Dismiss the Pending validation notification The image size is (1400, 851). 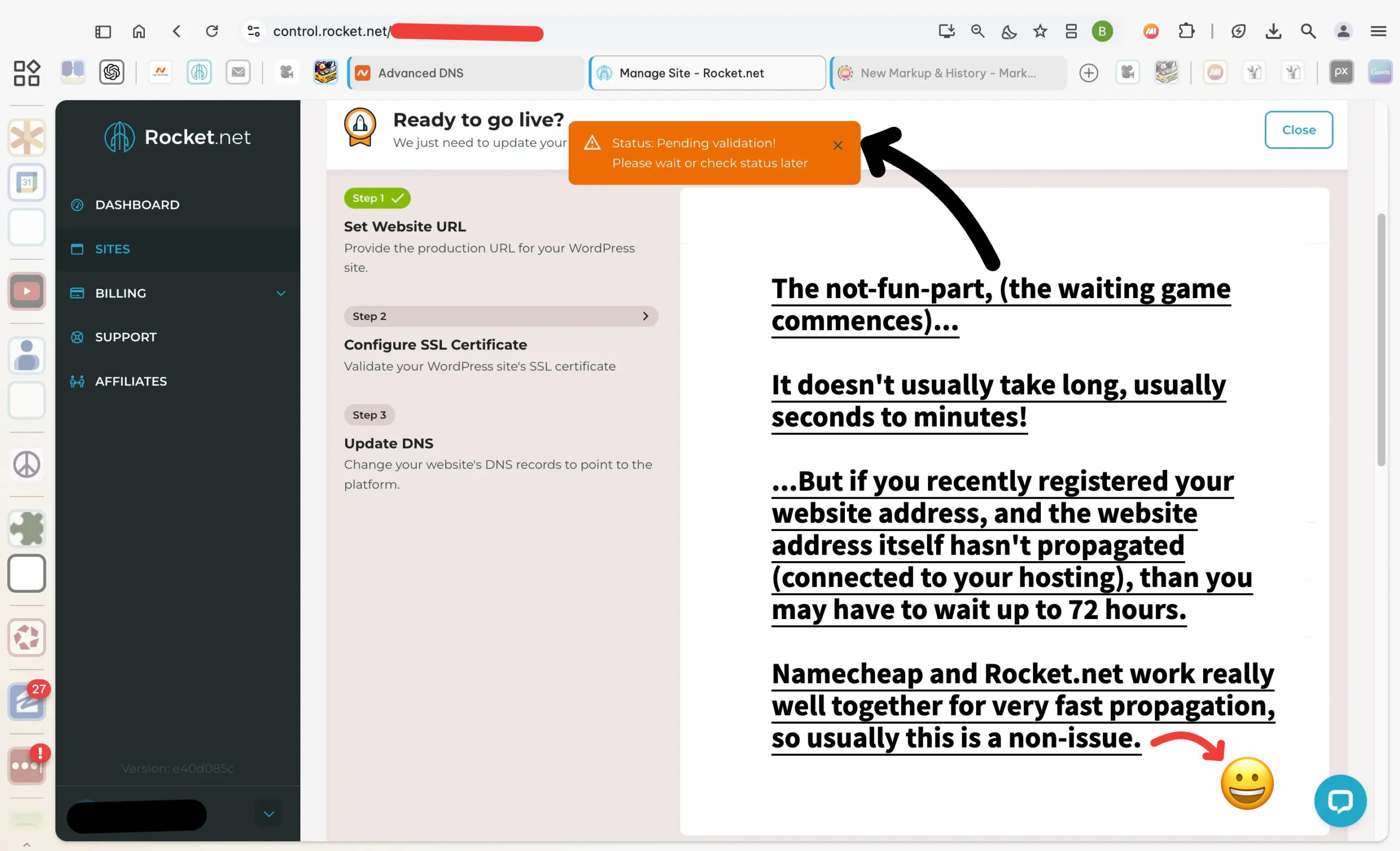pos(837,145)
